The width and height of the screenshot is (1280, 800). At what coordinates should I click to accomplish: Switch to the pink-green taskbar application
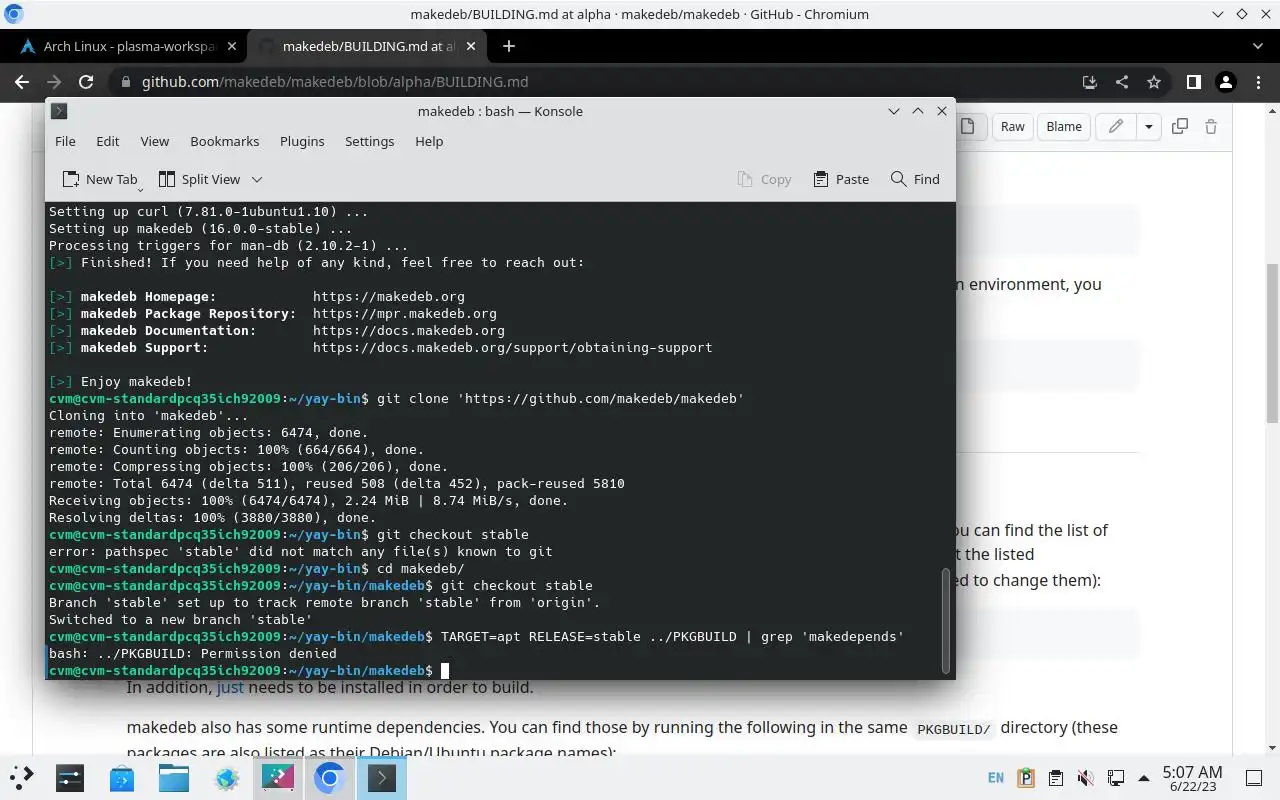(x=278, y=778)
